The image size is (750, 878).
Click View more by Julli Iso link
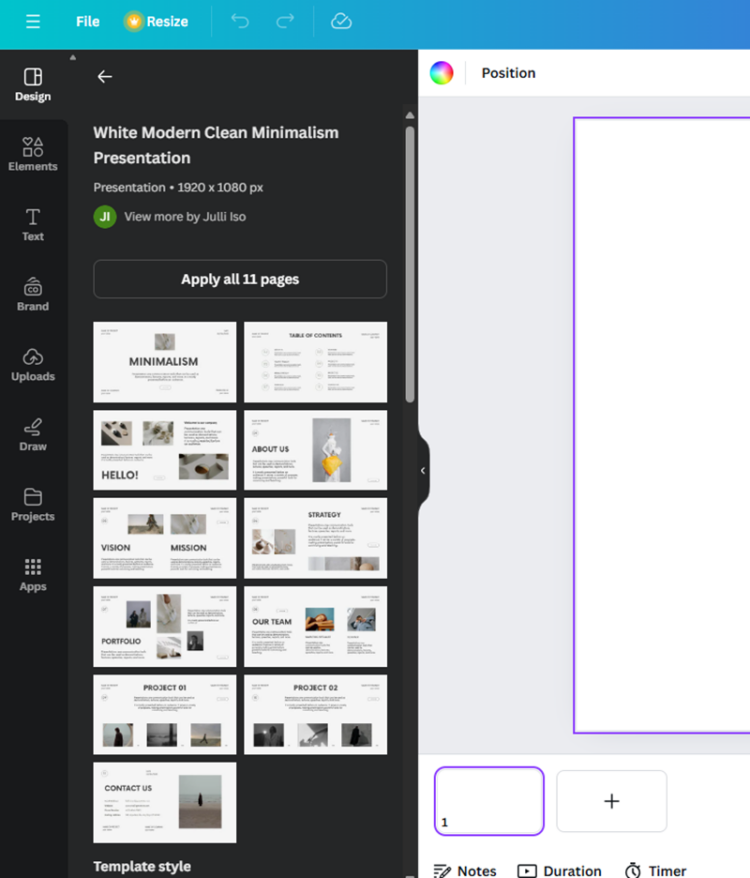click(x=184, y=216)
